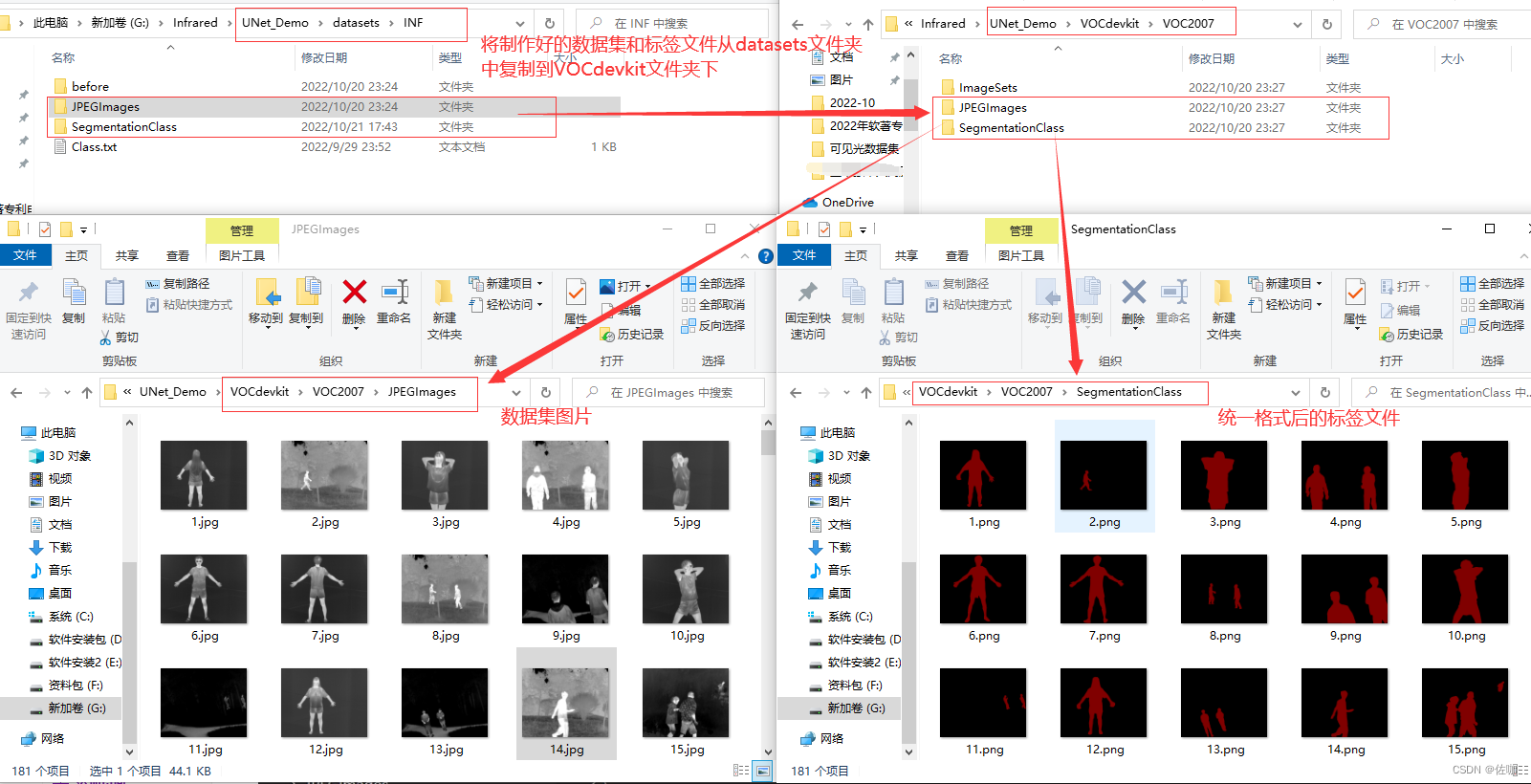Collapse the ribbon in JPEGImages window
Image resolution: width=1531 pixels, height=784 pixels.
[745, 256]
